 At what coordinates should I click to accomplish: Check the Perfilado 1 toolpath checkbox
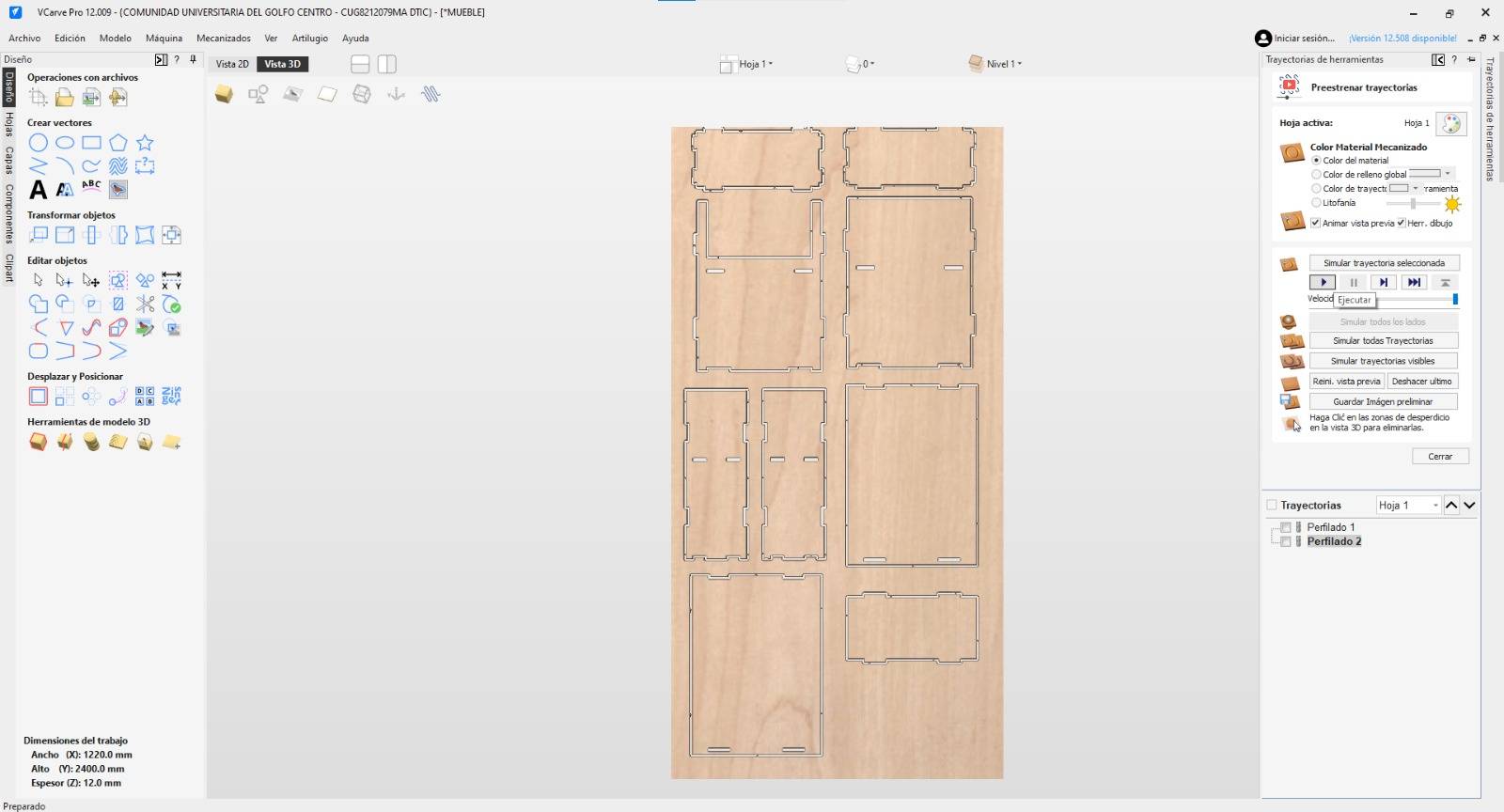(1286, 527)
